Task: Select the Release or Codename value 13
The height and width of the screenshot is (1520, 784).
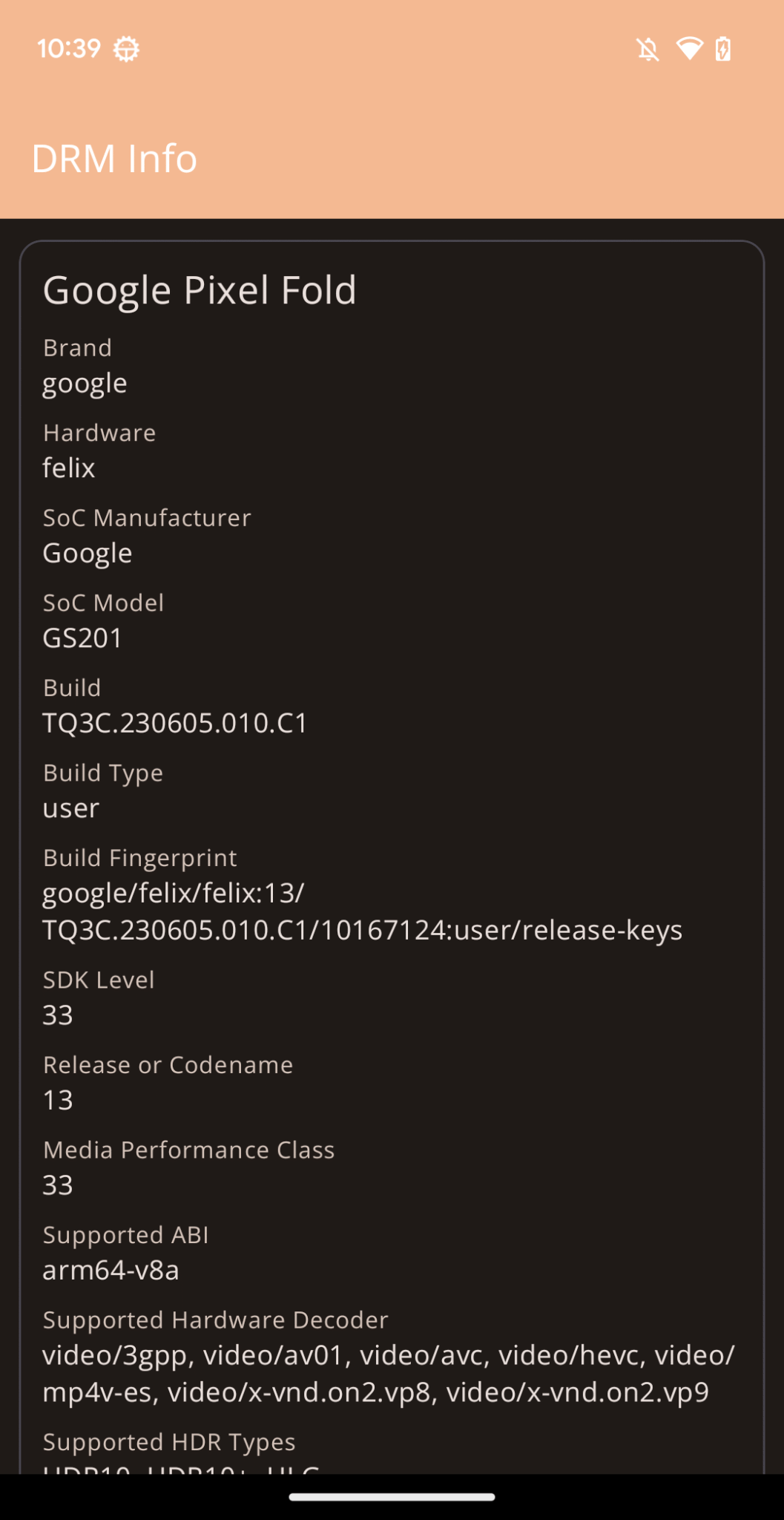Action: [x=56, y=1099]
